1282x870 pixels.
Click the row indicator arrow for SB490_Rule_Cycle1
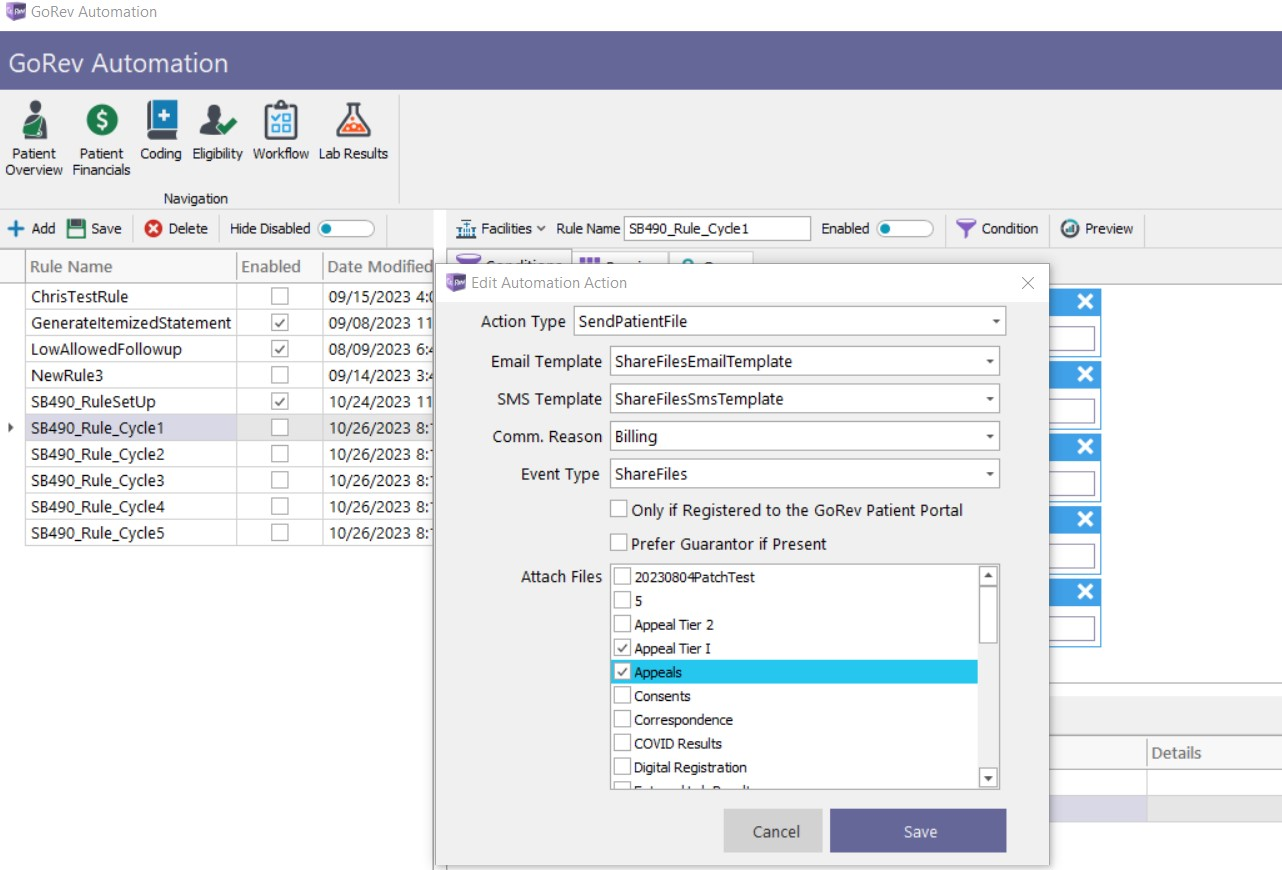(11, 427)
